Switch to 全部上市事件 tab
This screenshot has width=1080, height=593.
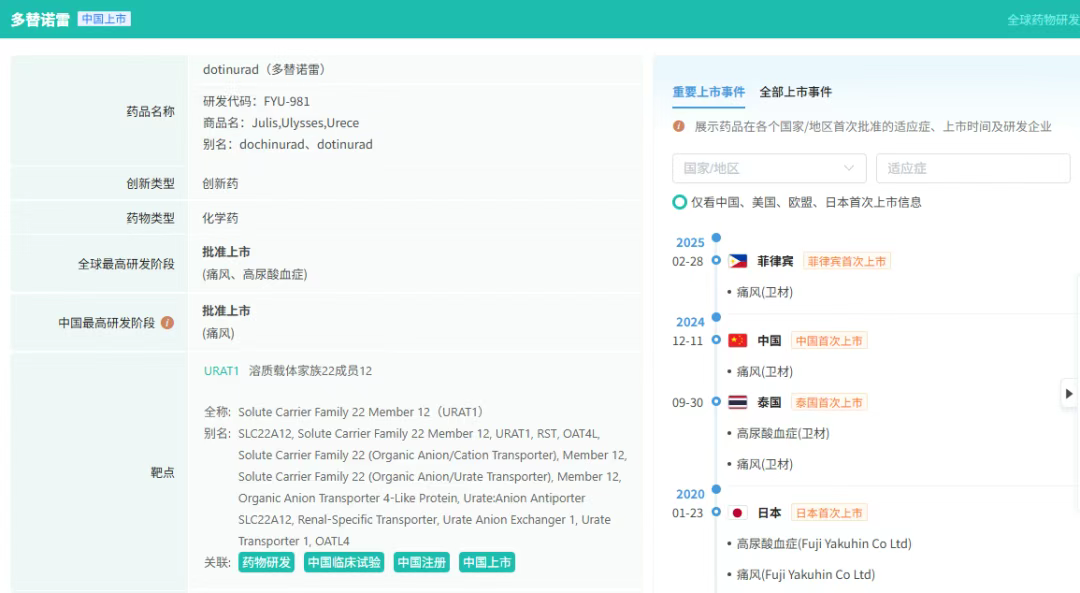(x=795, y=92)
